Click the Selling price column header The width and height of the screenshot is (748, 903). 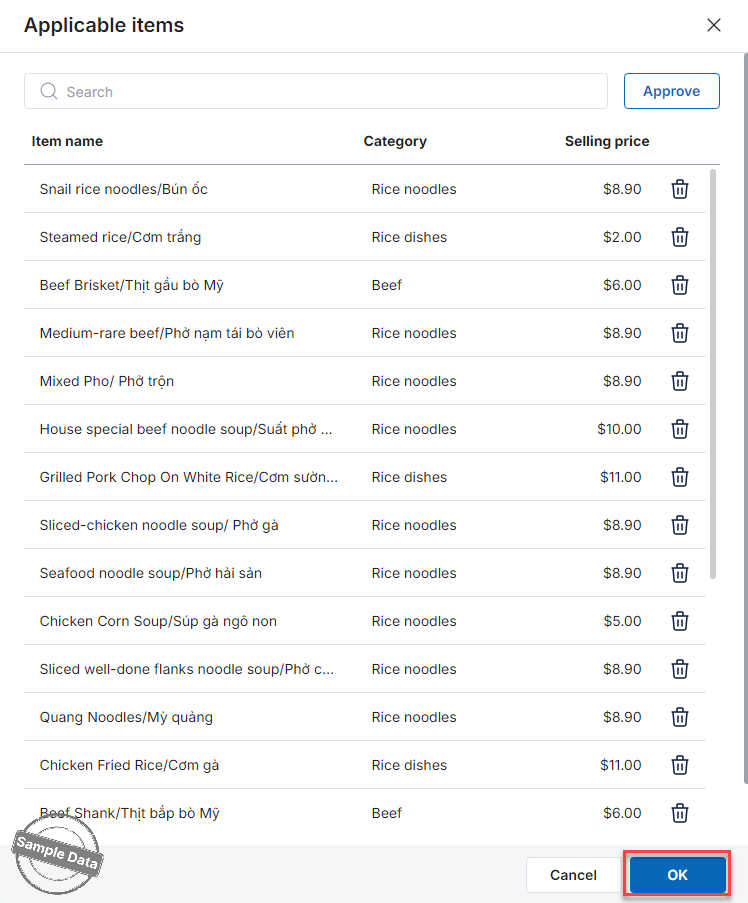(606, 141)
